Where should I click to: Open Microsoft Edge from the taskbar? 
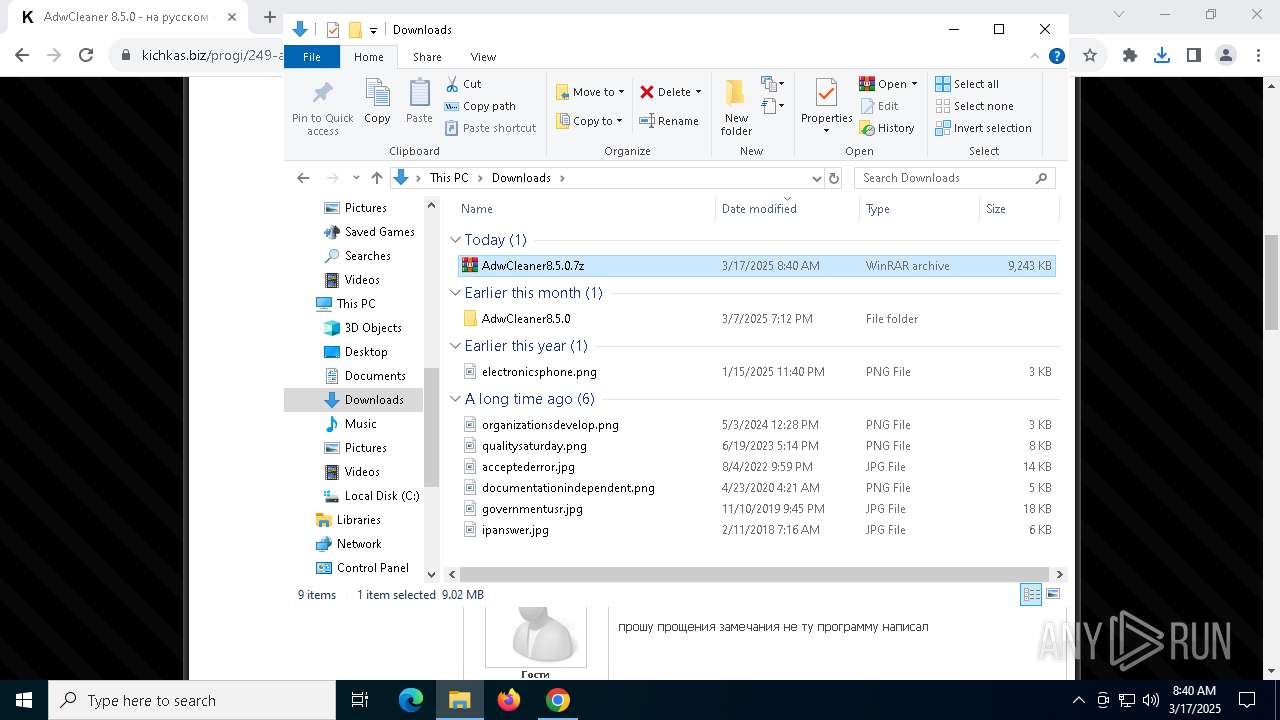pyautogui.click(x=411, y=700)
